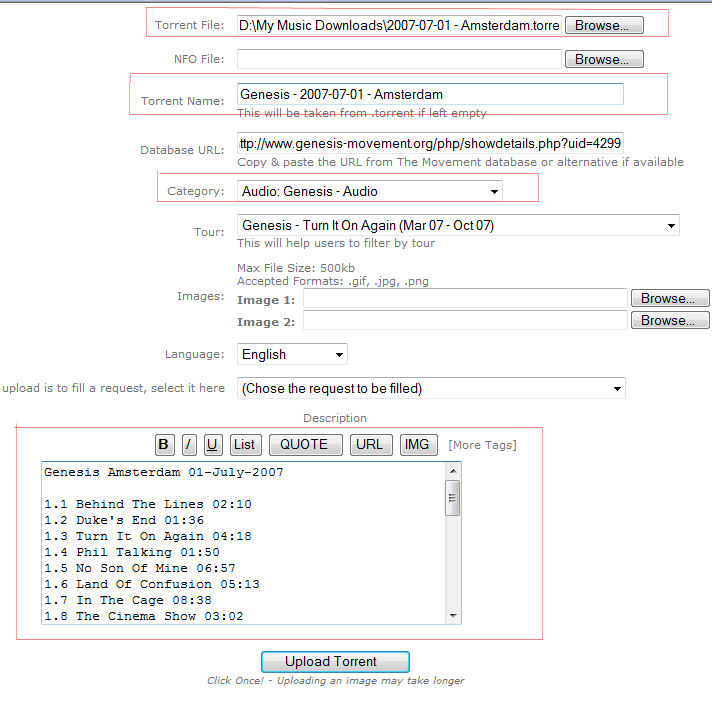Click inside the Description text area
The width and height of the screenshot is (712, 706).
click(244, 543)
